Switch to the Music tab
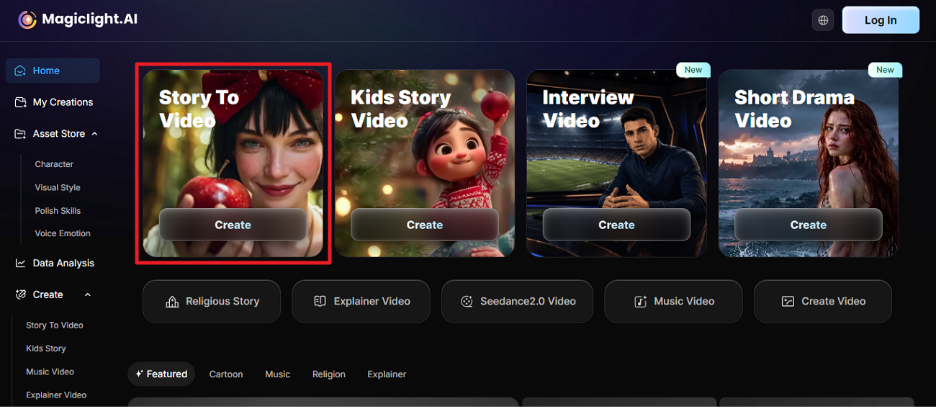The image size is (936, 408). tap(278, 374)
